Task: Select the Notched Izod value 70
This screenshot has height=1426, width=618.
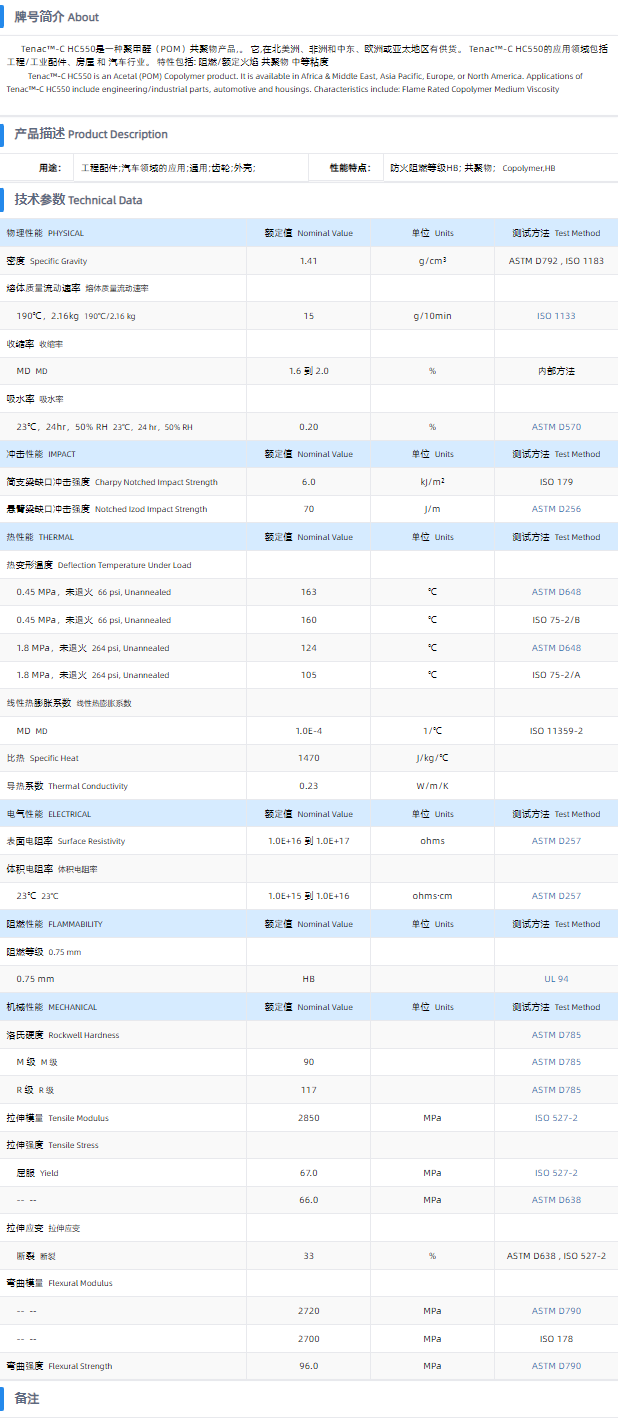Action: point(309,509)
